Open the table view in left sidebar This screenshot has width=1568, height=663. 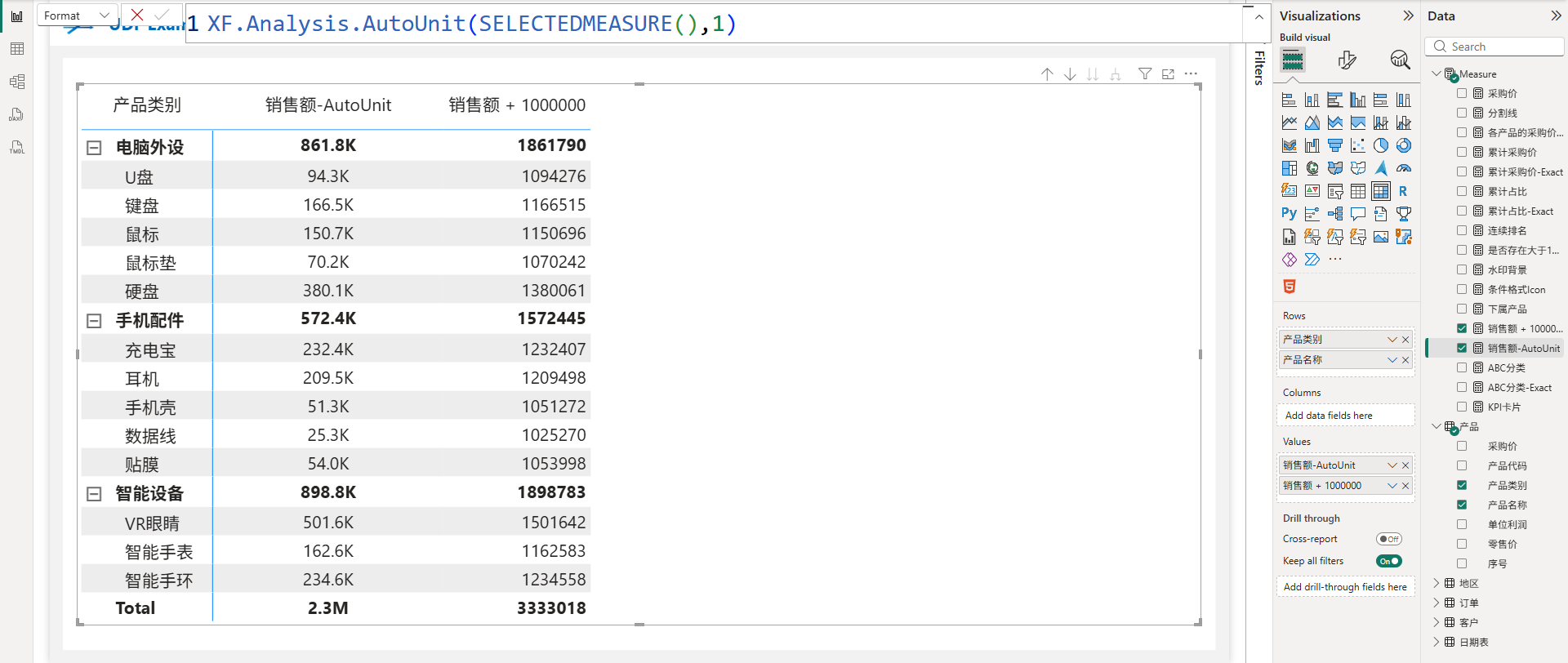17,49
